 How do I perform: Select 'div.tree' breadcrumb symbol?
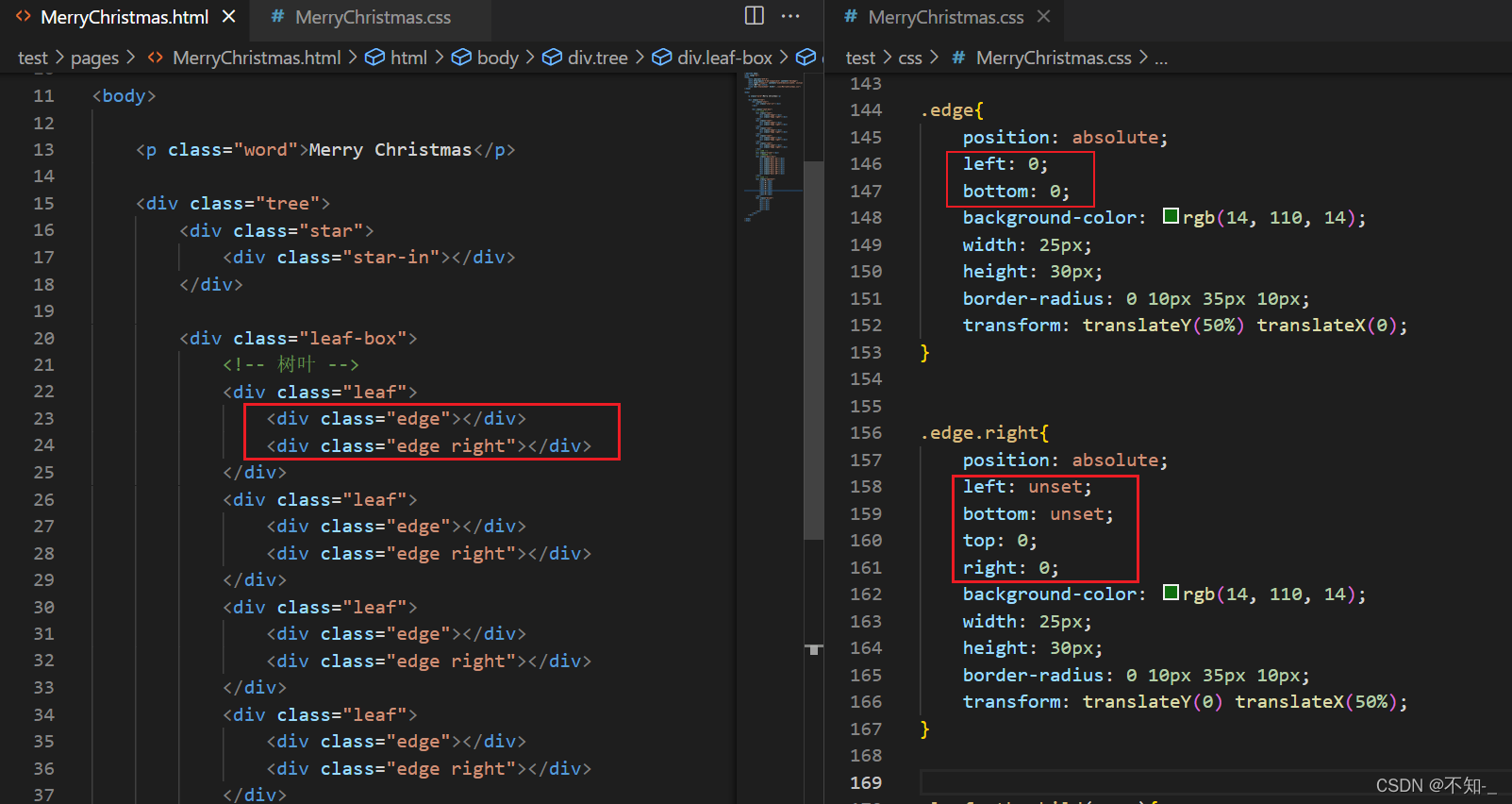pyautogui.click(x=597, y=58)
